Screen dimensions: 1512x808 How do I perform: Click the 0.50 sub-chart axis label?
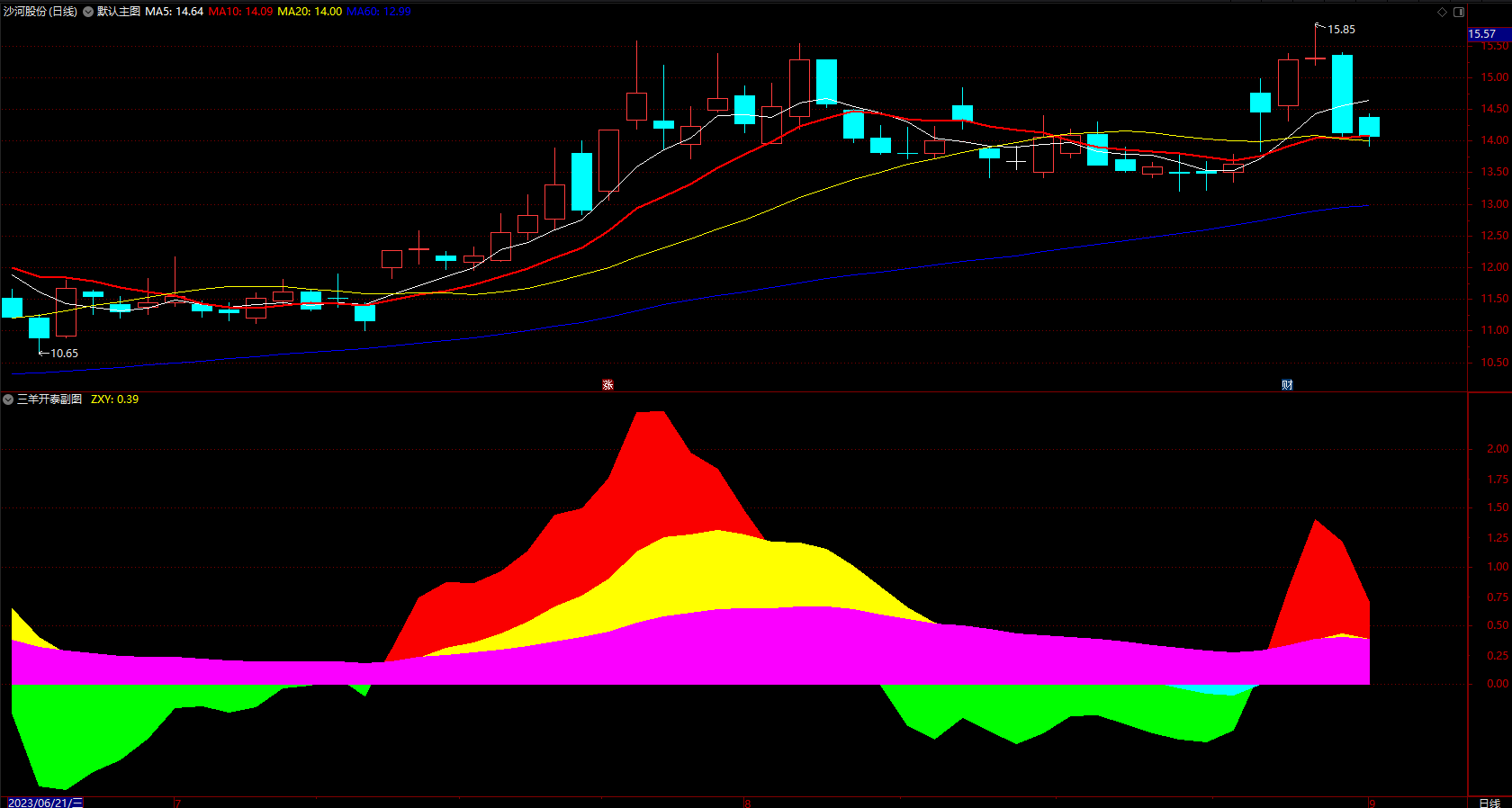pos(1498,625)
